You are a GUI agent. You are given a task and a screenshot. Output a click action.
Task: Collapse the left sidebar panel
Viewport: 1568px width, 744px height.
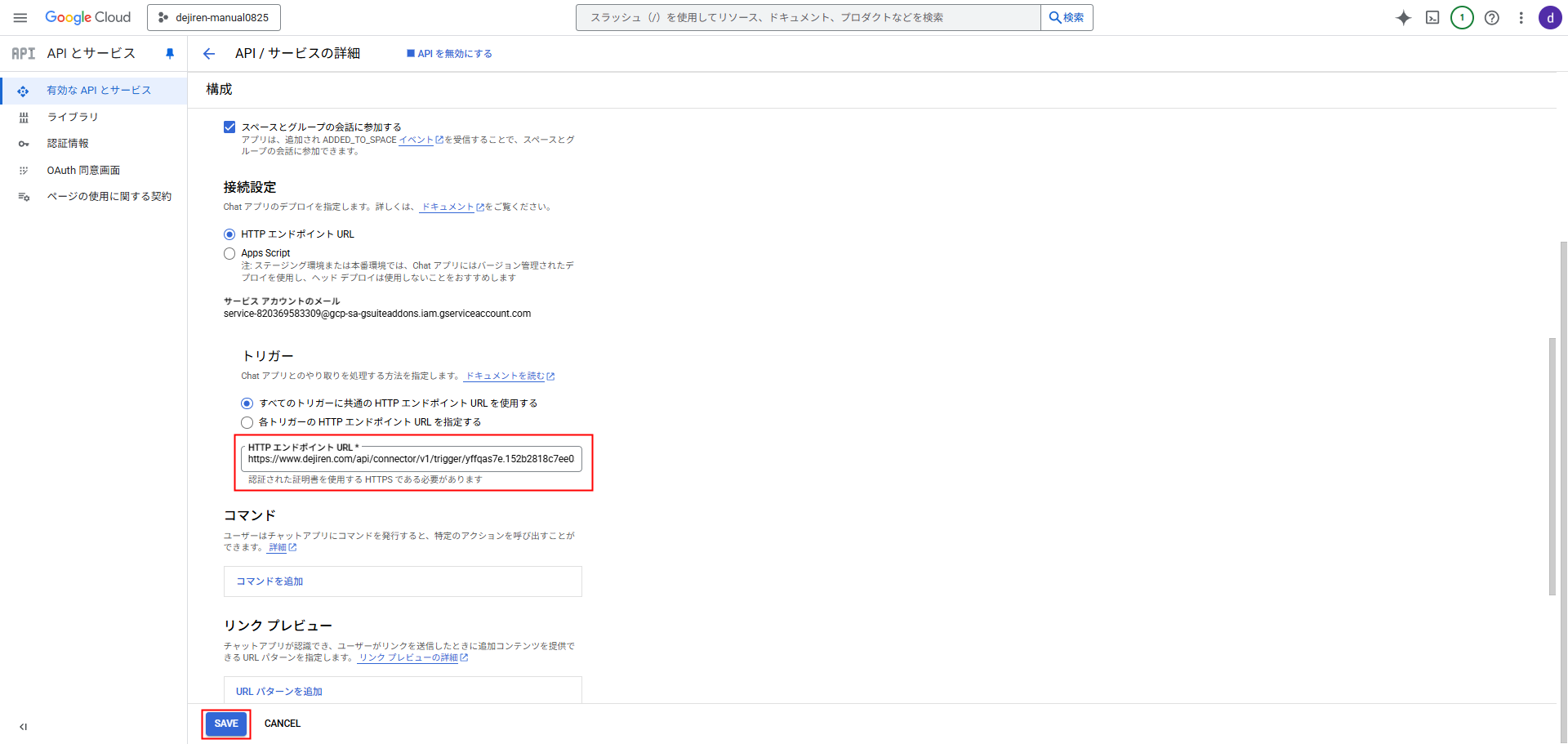pos(23,727)
